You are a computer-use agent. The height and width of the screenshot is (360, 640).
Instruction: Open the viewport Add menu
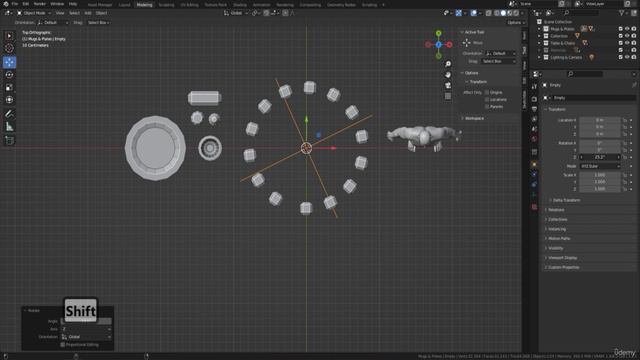pos(88,13)
